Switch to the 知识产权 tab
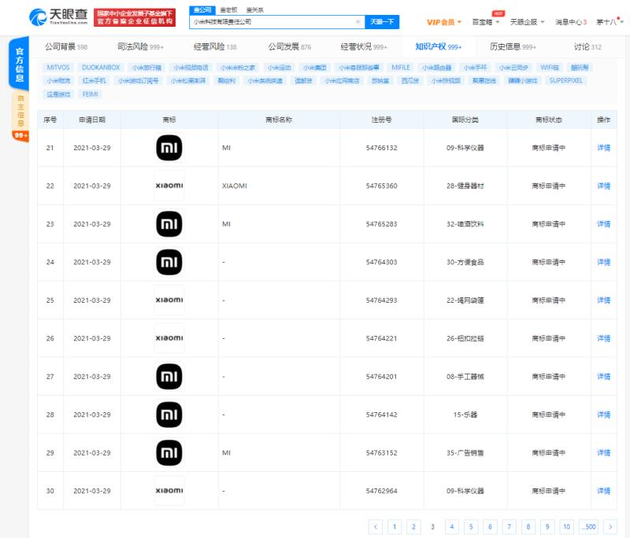The height and width of the screenshot is (538, 630). point(438,47)
